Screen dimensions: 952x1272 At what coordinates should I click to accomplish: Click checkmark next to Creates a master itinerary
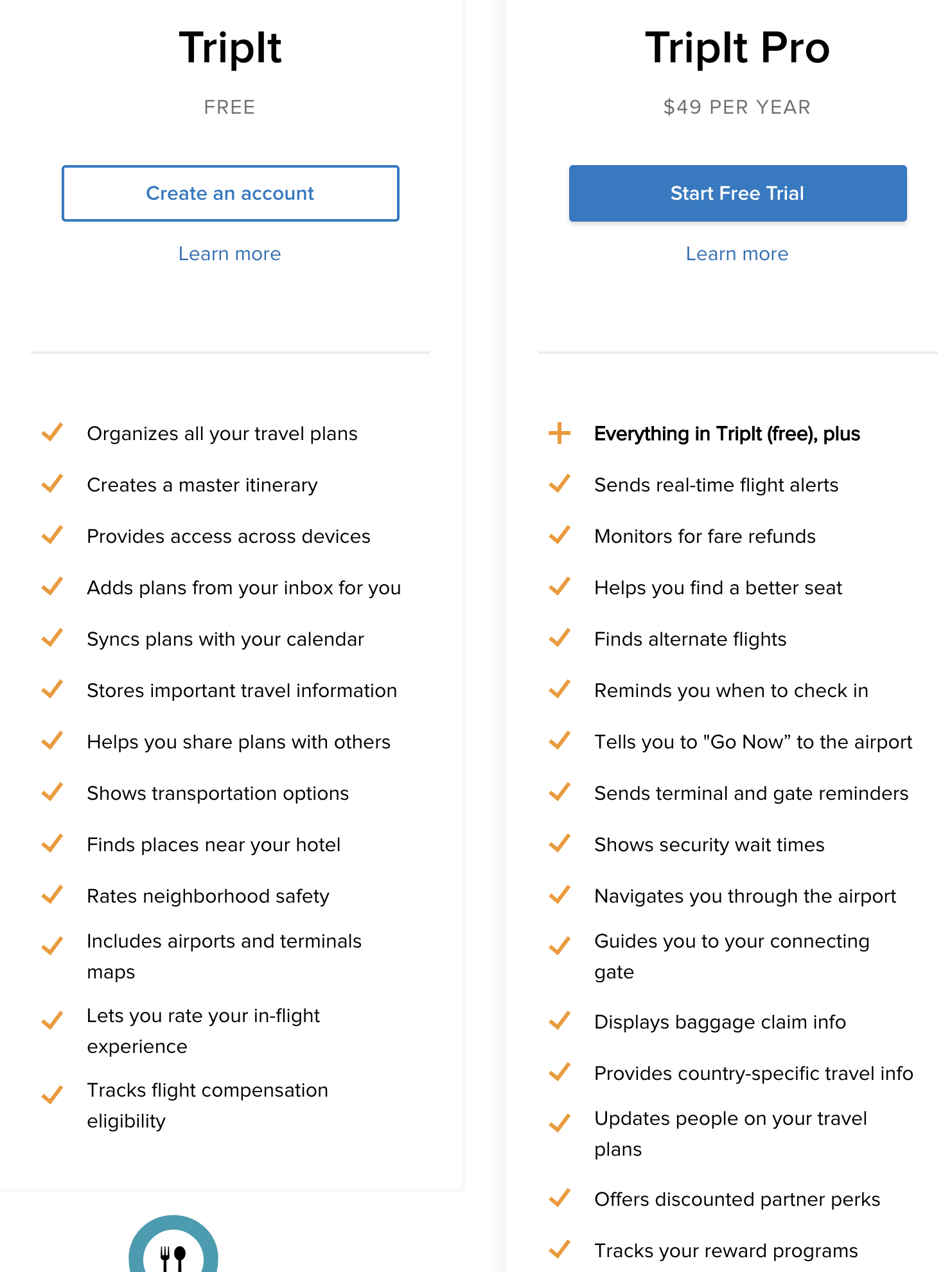point(52,484)
